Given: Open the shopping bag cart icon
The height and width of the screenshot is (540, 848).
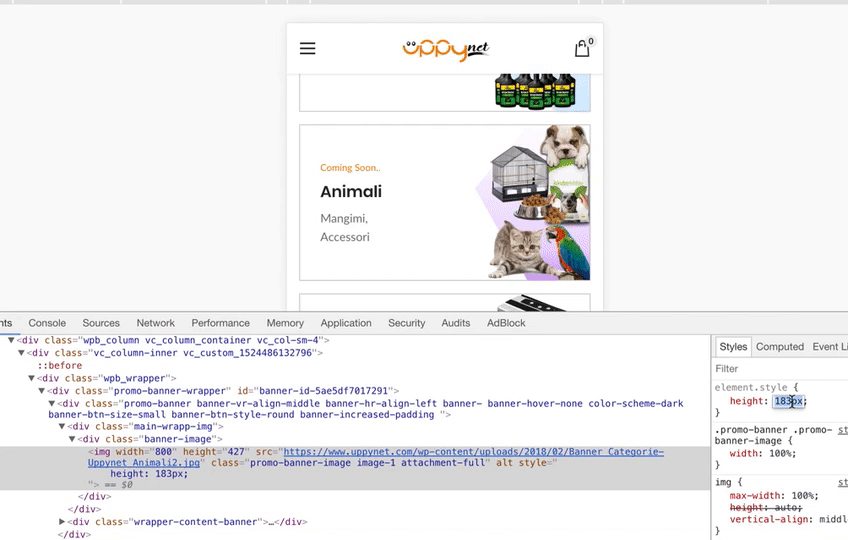Looking at the screenshot, I should tap(583, 48).
